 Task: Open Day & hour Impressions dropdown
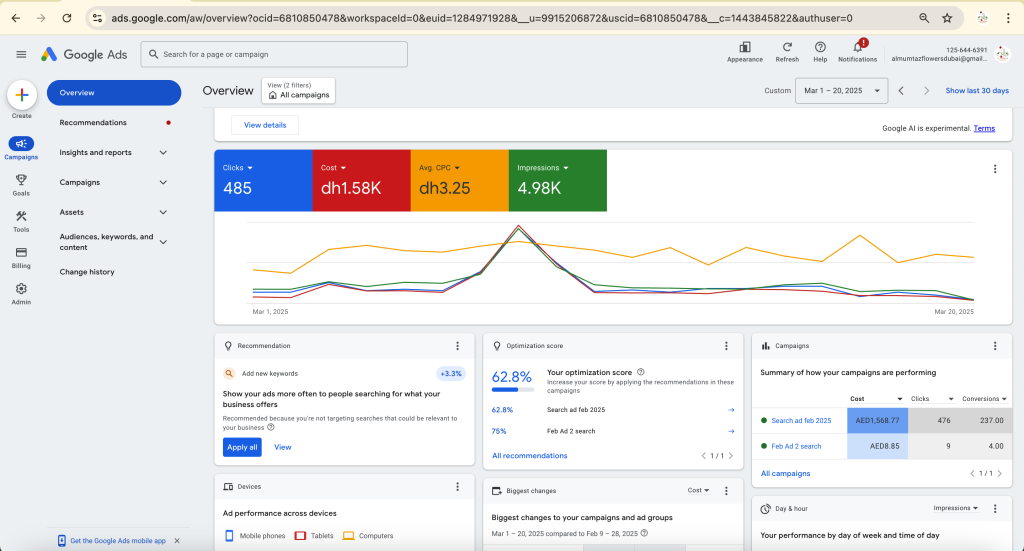tap(955, 508)
